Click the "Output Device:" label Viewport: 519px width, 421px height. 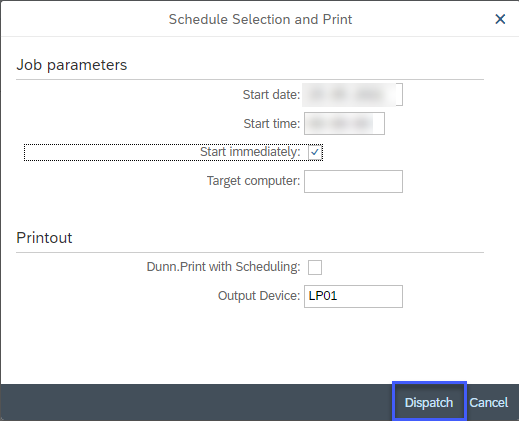(x=259, y=296)
